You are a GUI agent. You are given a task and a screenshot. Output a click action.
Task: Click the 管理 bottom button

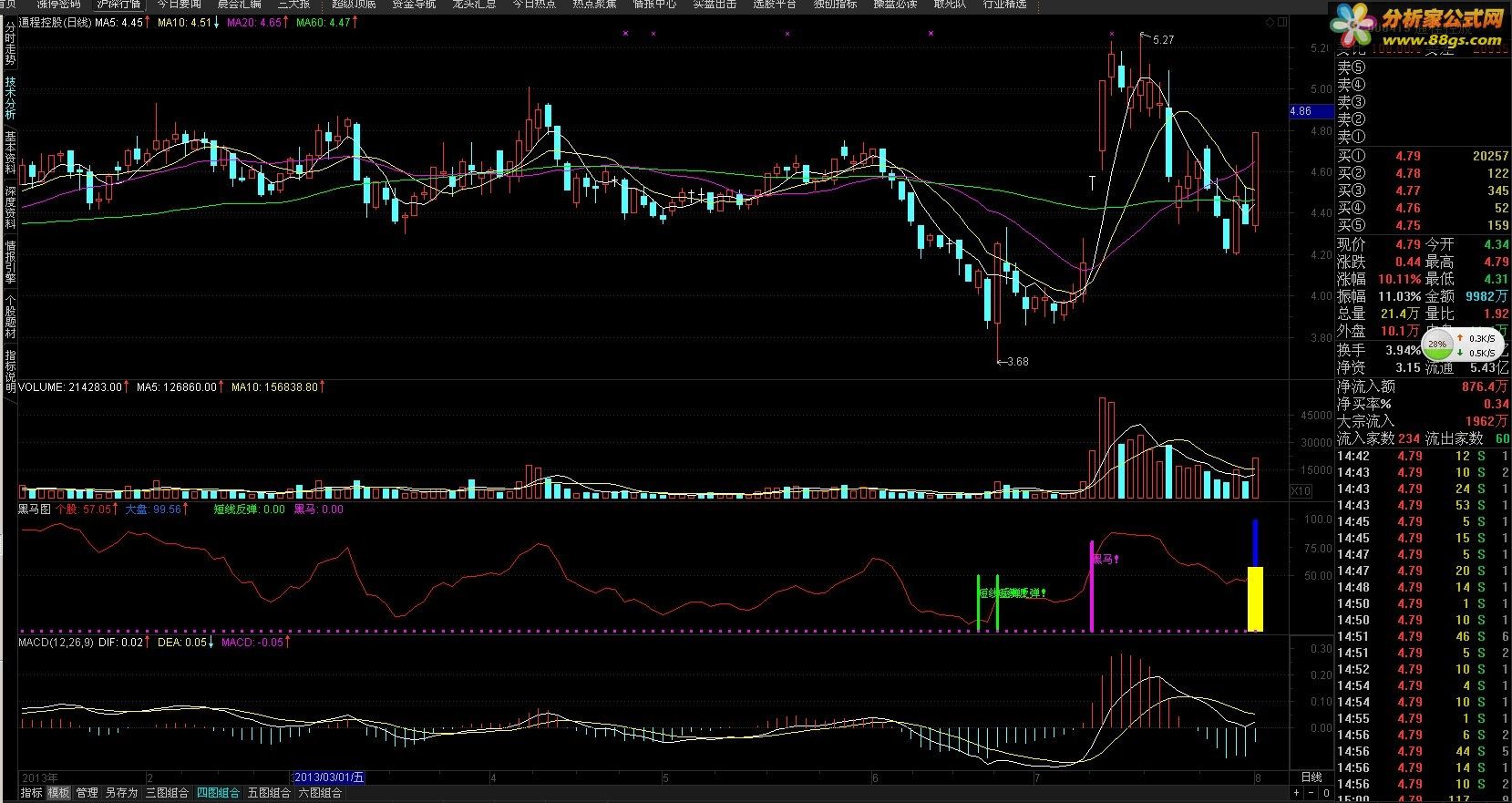pos(87,793)
